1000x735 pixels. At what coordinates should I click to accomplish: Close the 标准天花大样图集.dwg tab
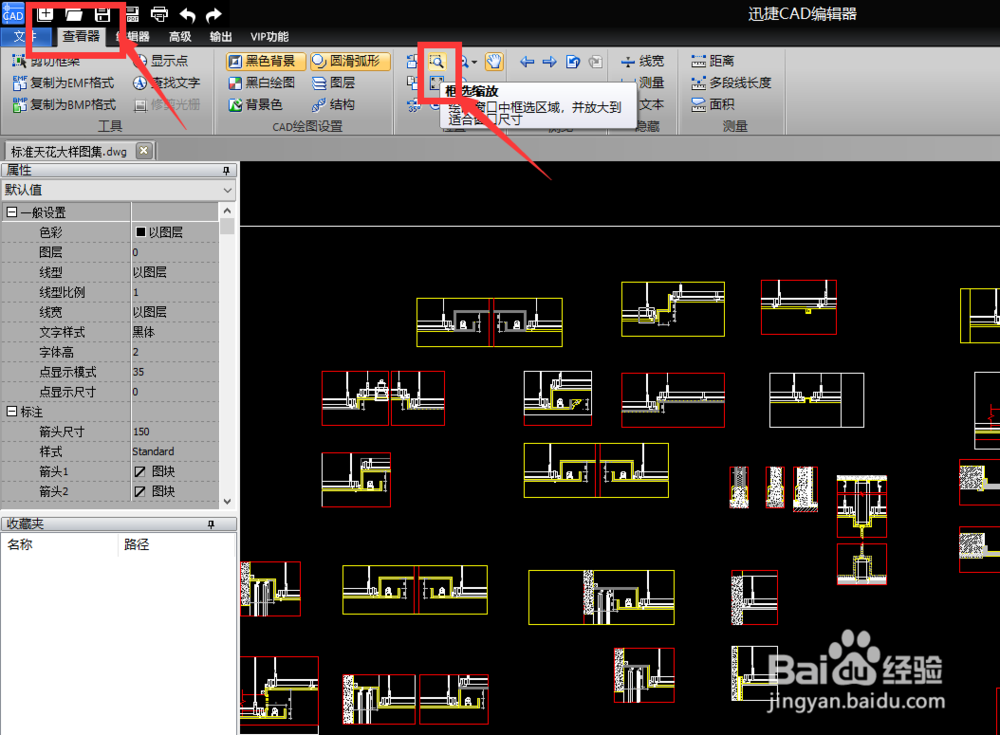click(x=144, y=151)
